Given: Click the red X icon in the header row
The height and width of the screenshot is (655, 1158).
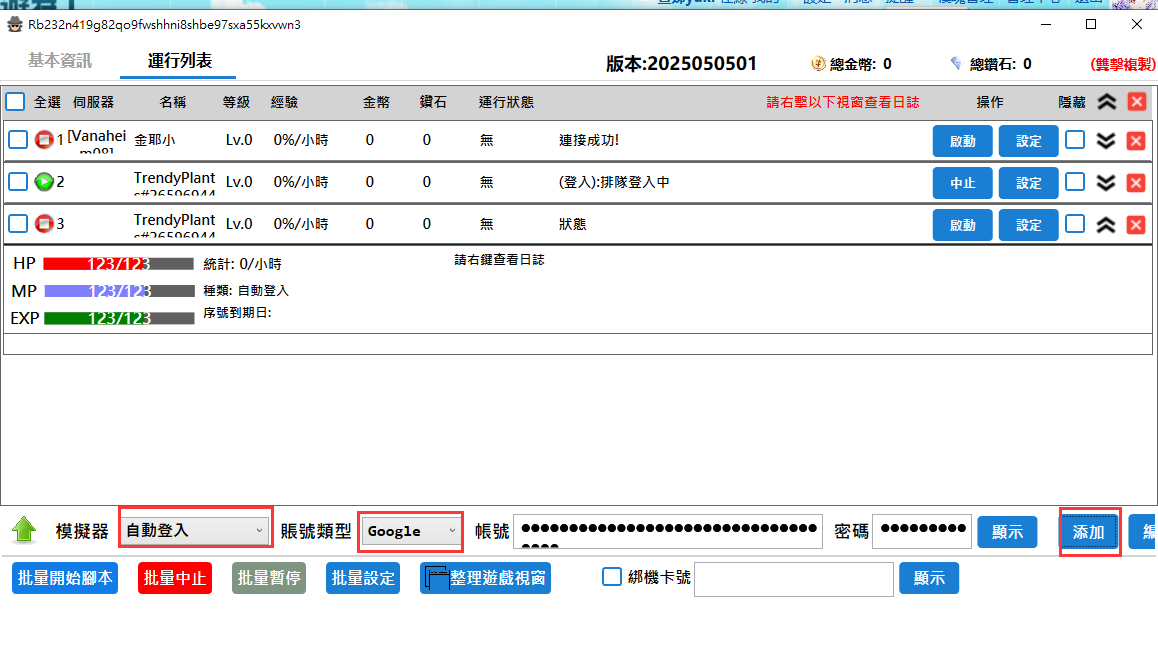Looking at the screenshot, I should pos(1136,102).
